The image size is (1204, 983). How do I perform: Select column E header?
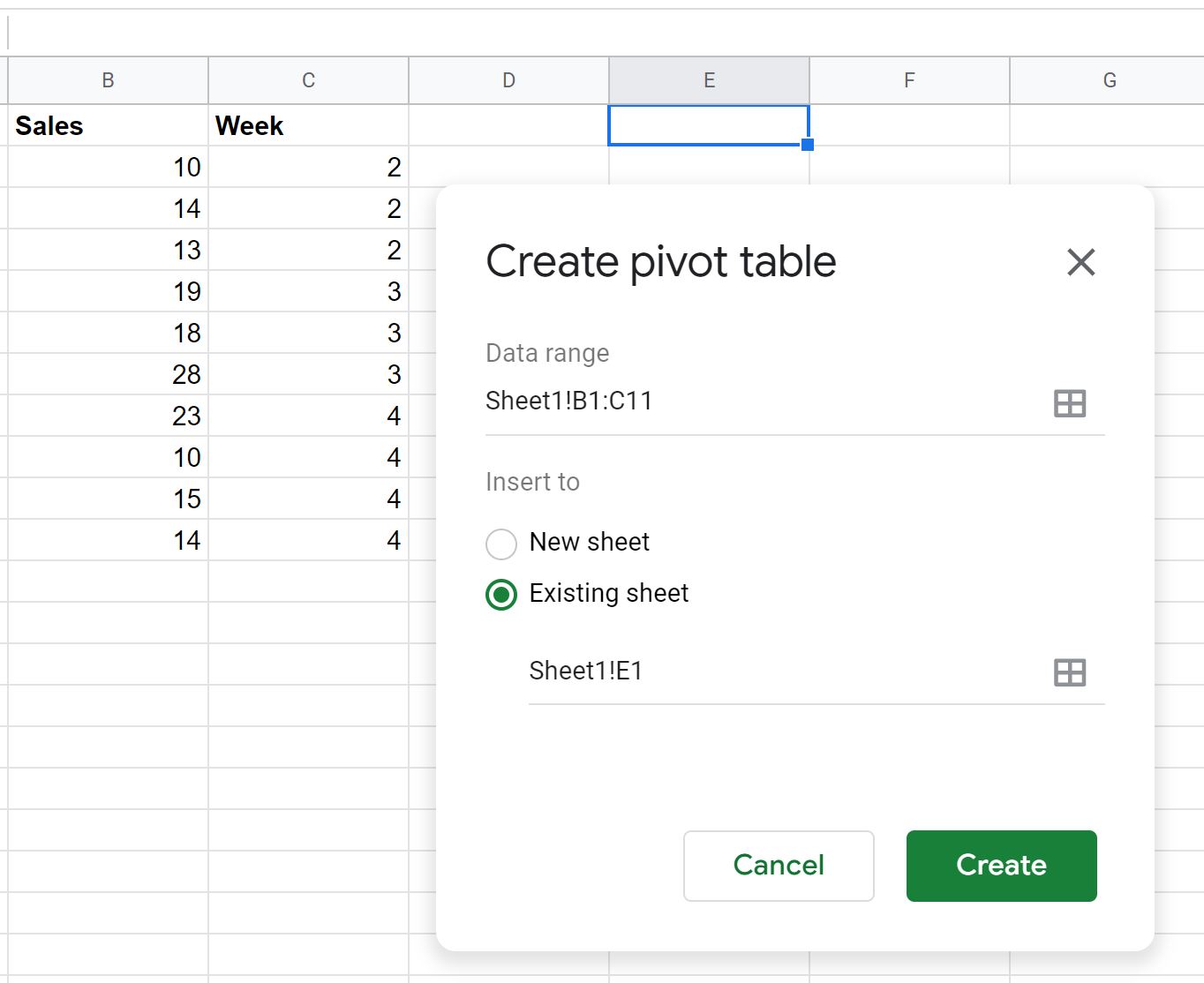point(709,80)
